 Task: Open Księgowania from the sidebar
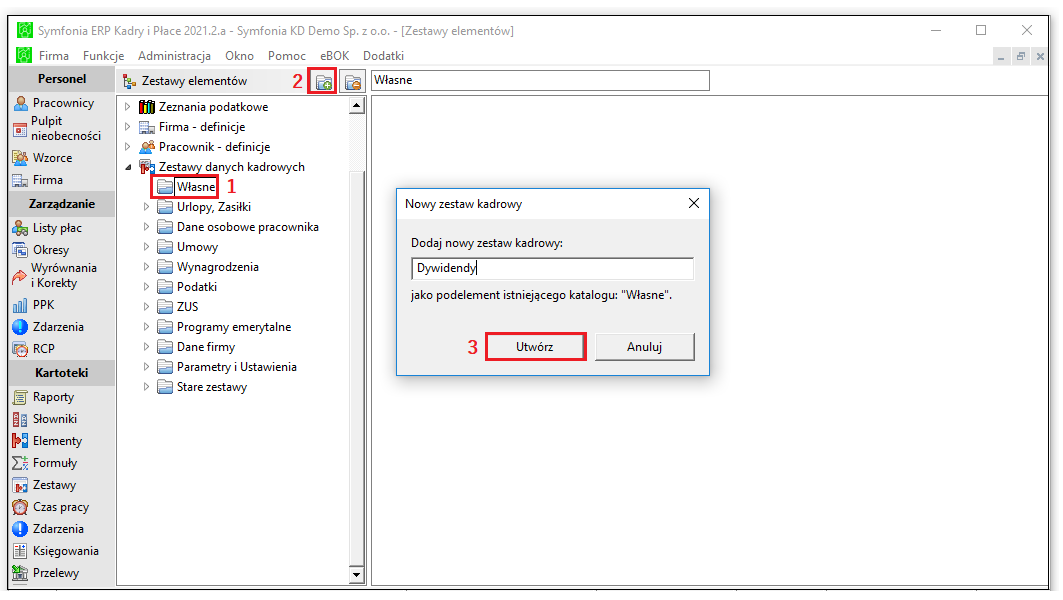coord(56,551)
